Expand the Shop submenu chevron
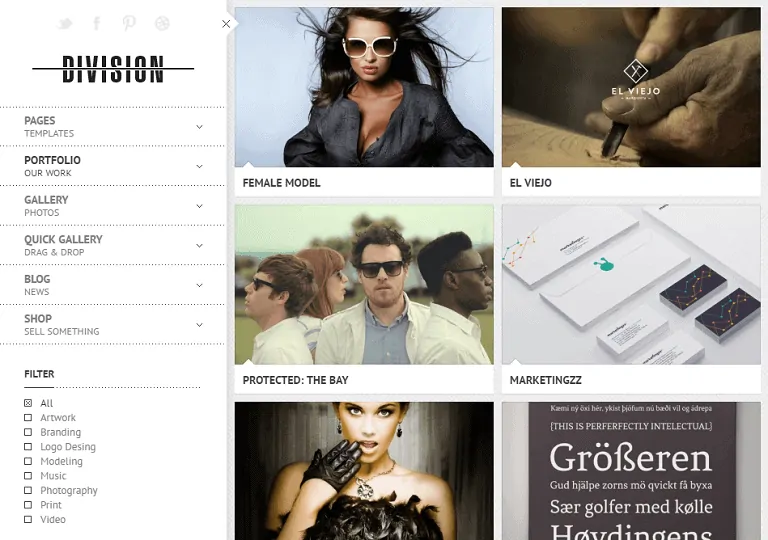The image size is (768, 540). pos(199,325)
